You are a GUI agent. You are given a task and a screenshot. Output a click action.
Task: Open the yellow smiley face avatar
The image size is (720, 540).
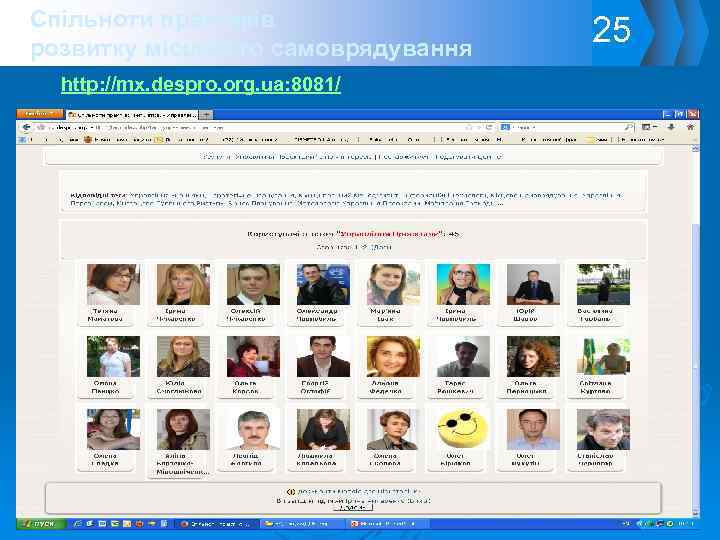click(463, 429)
